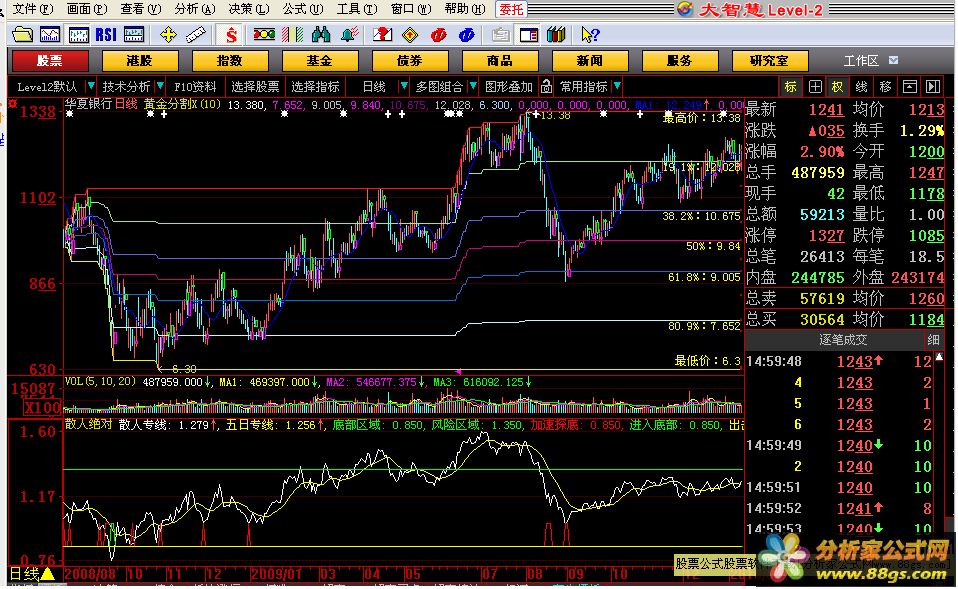
Task: Select the red 股票 tab
Action: (50, 60)
